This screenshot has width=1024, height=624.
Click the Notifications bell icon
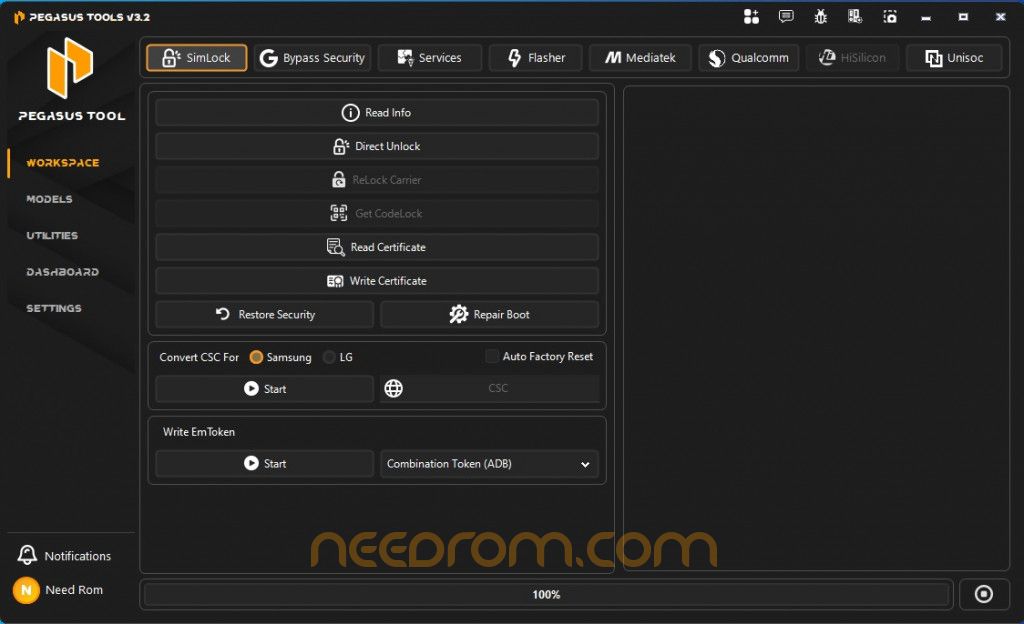[27, 556]
